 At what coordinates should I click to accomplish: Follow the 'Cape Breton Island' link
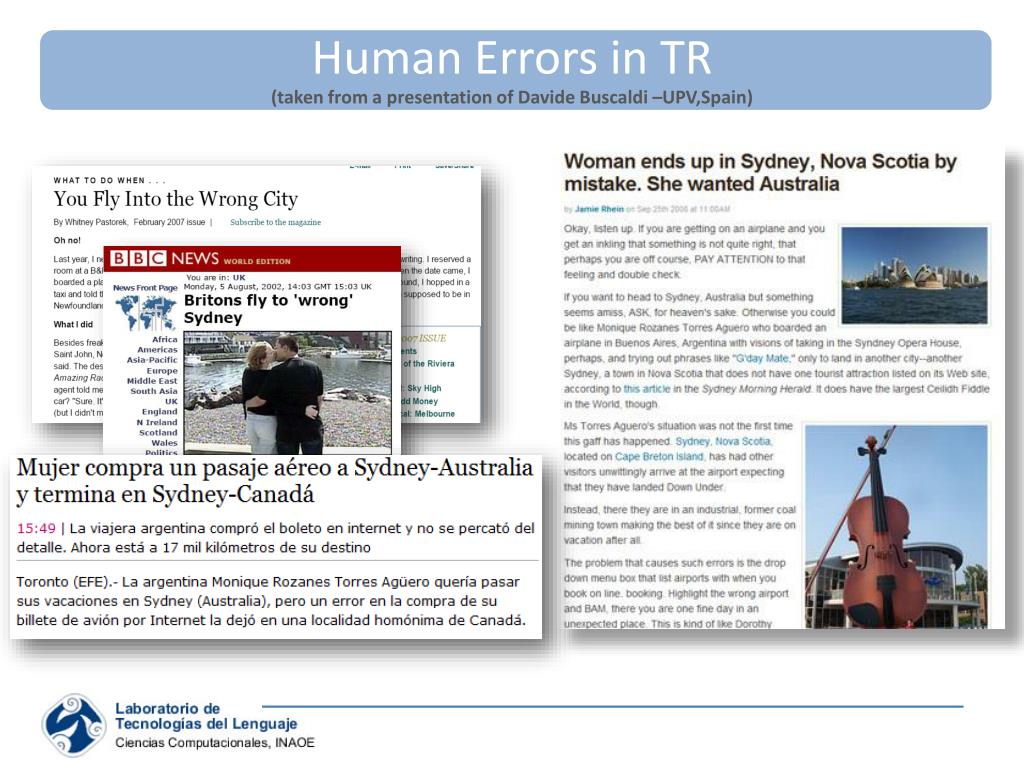(659, 456)
